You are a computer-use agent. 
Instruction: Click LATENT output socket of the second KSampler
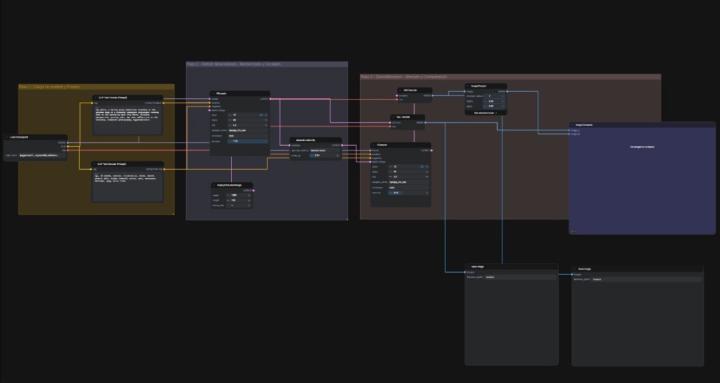point(431,150)
